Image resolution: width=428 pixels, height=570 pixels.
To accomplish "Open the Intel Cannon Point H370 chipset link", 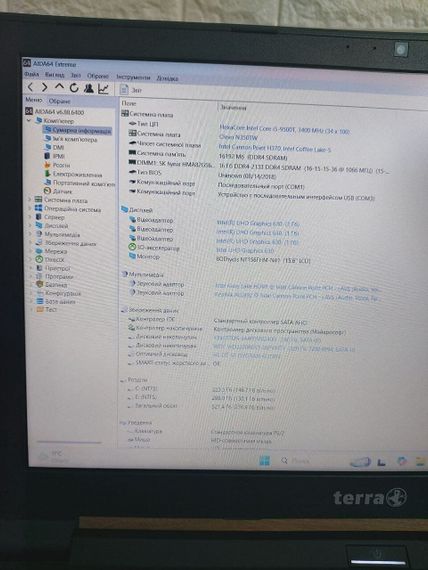I will 275,148.
